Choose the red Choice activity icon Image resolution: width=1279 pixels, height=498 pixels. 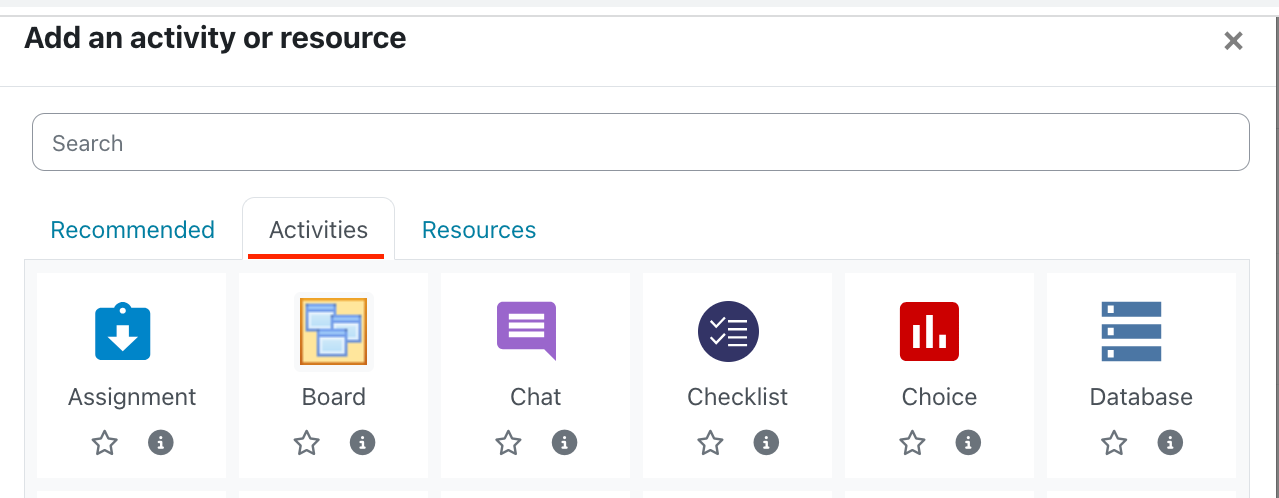coord(929,331)
